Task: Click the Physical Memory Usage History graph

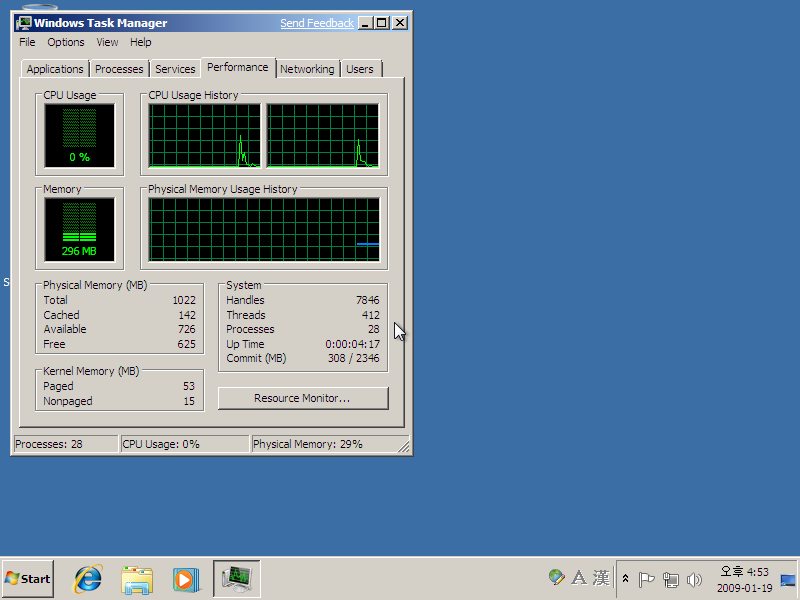Action: click(x=264, y=230)
